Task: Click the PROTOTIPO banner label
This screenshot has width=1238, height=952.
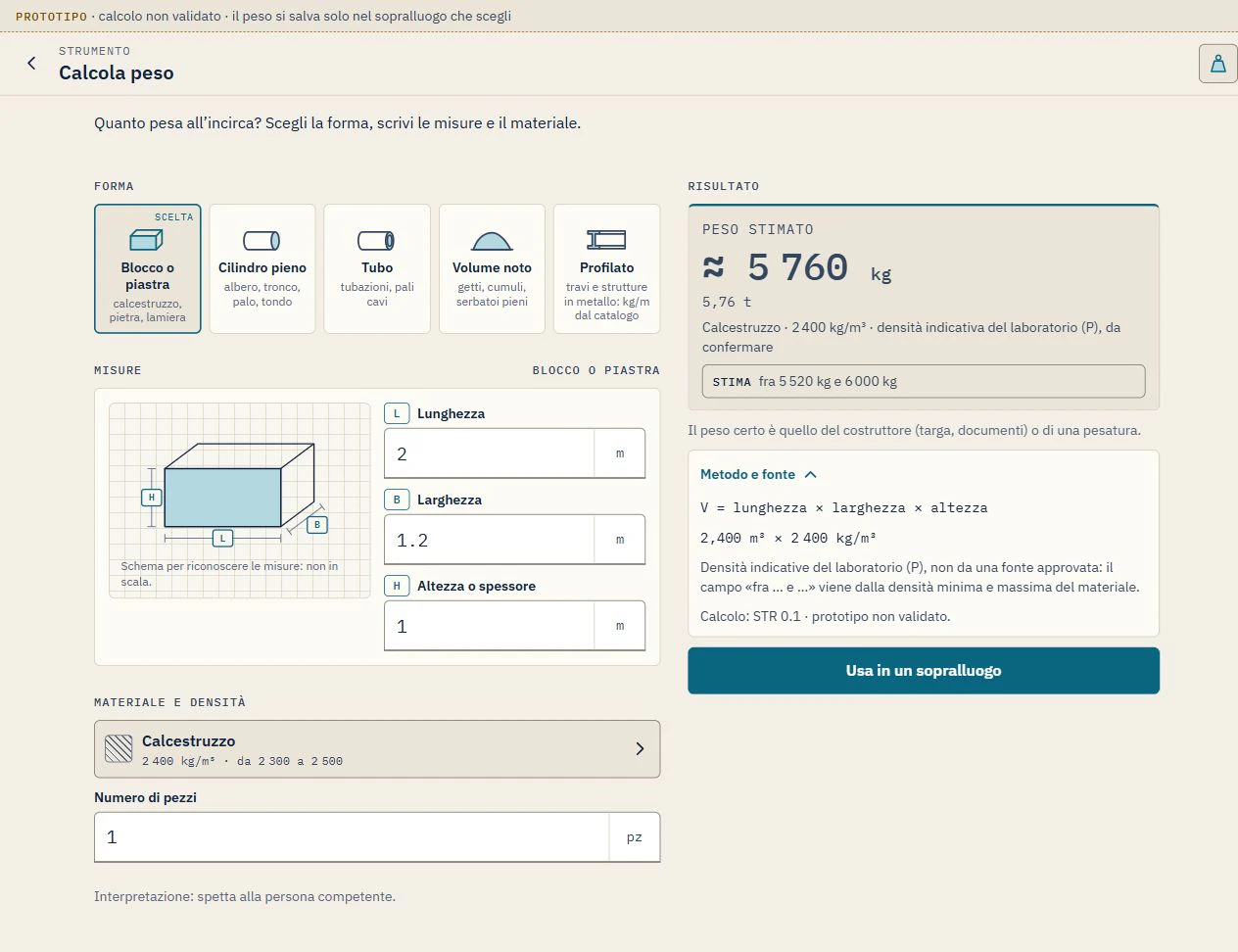Action: coord(52,17)
